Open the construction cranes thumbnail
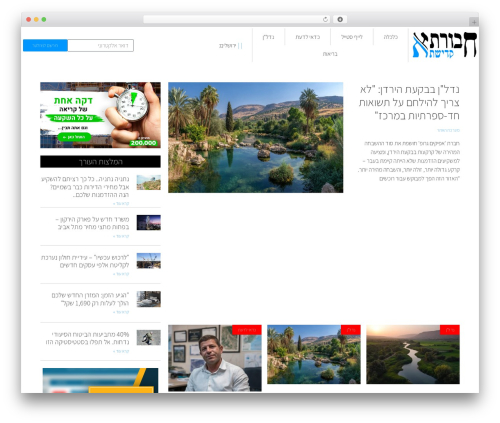Screen dimensions: 500x423 (149, 261)
